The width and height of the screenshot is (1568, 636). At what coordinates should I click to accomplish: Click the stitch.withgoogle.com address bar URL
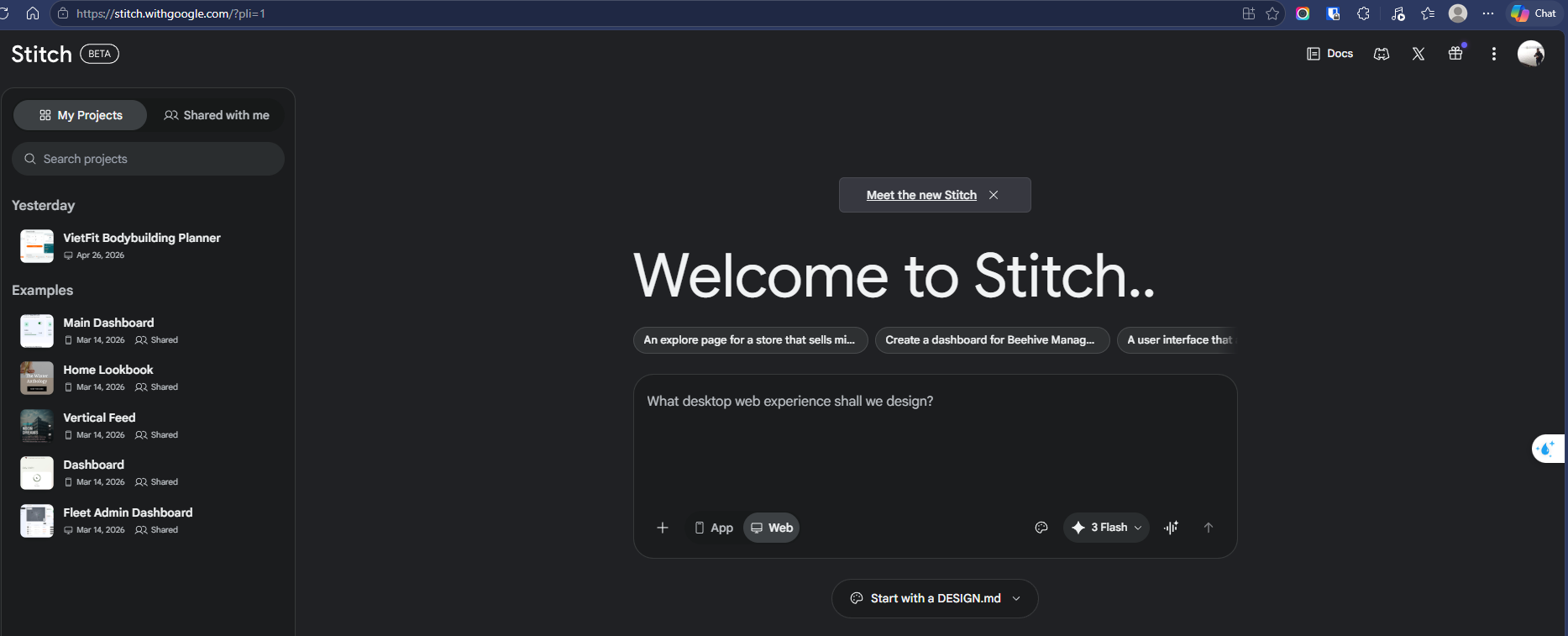click(x=171, y=13)
